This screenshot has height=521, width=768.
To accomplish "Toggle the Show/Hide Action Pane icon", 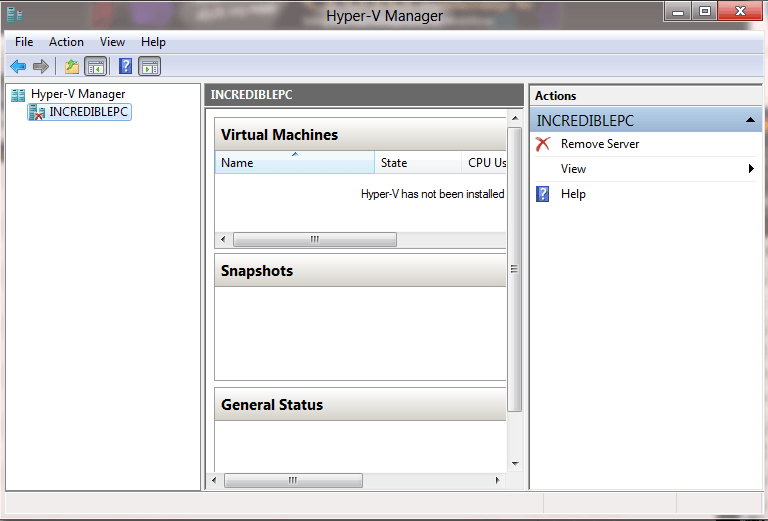I will pos(149,67).
